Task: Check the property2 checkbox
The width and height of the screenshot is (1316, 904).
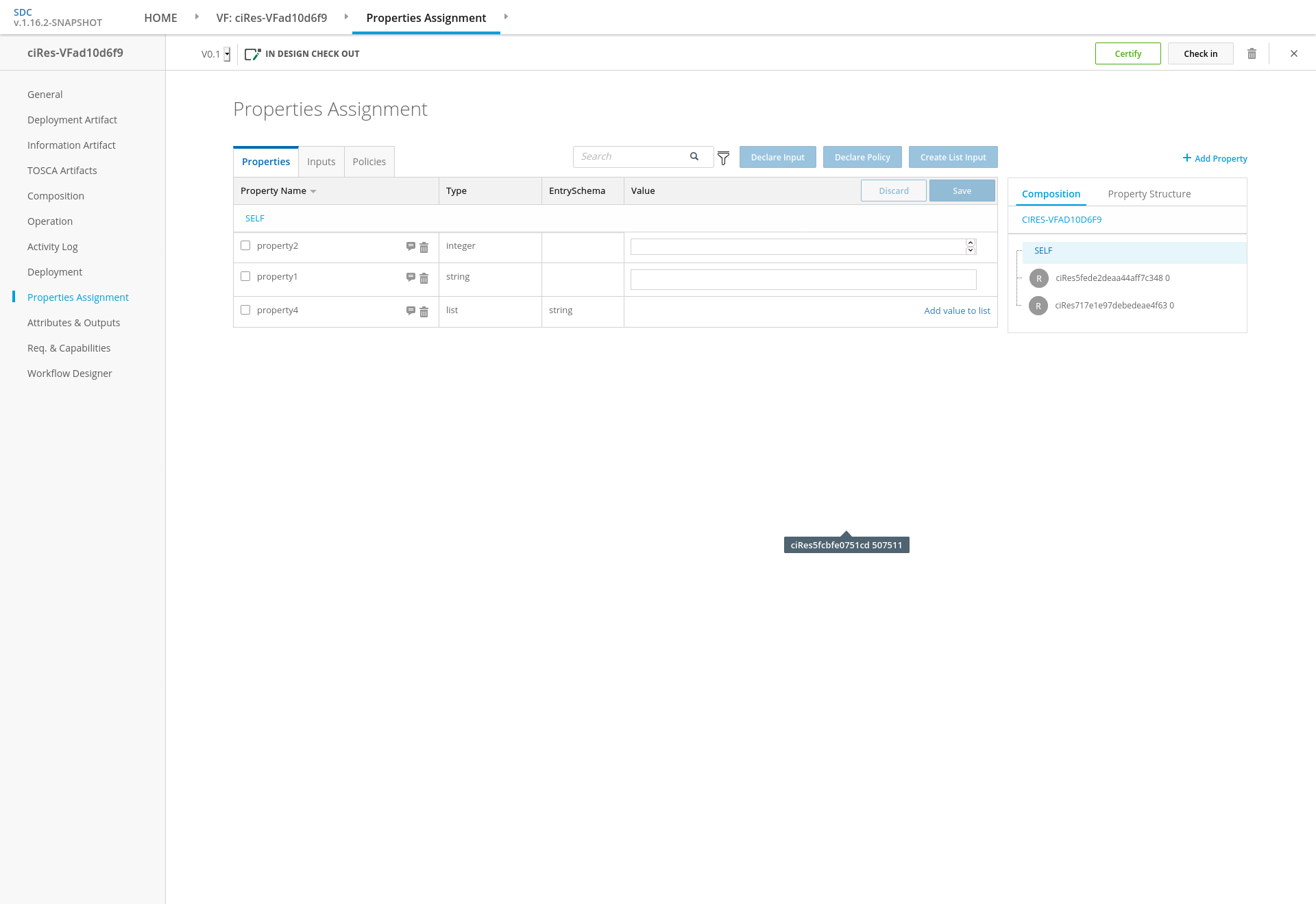Action: coord(245,245)
